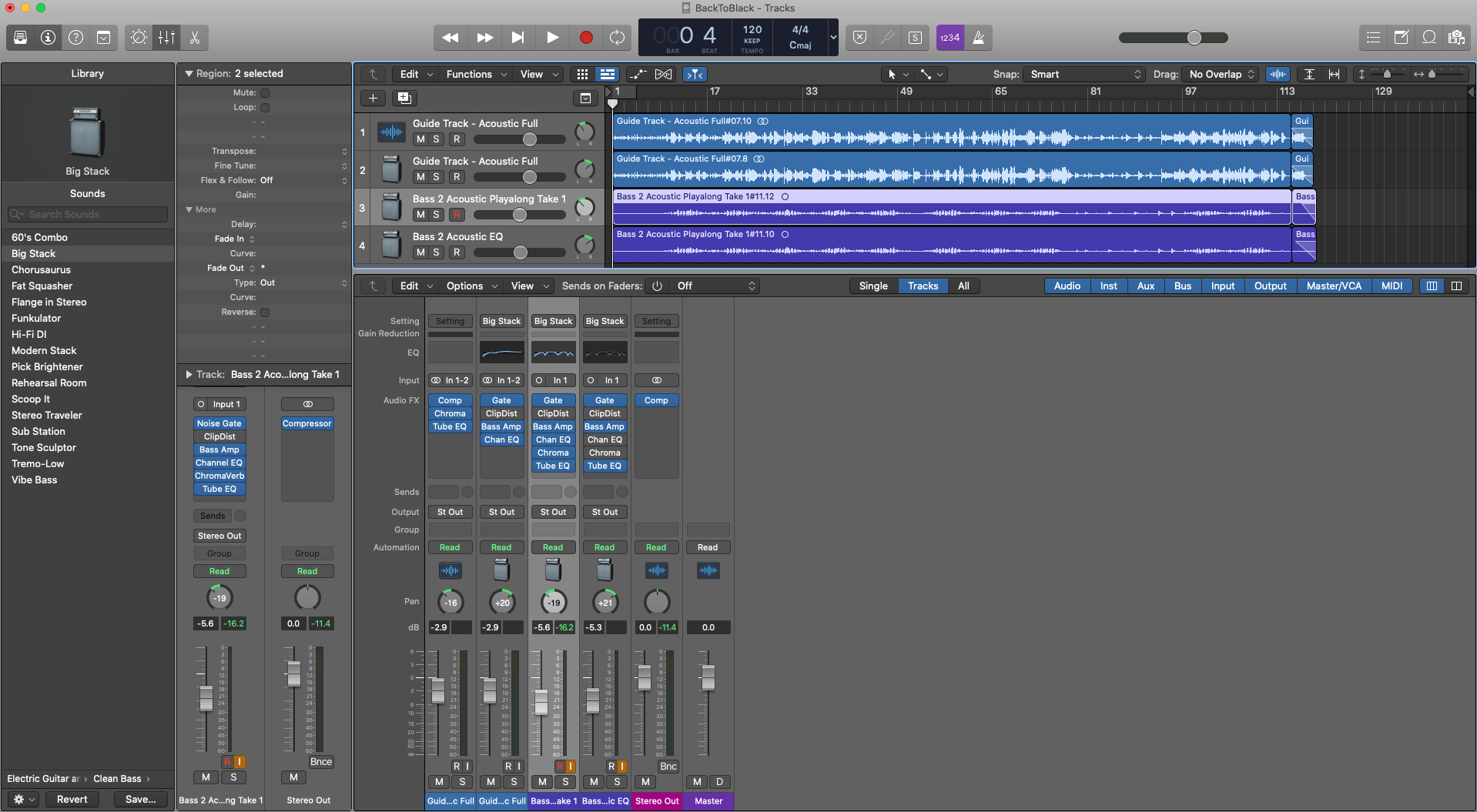The image size is (1477, 812).
Task: Collapse the Region inspector disclosure triangle
Action: (x=189, y=74)
